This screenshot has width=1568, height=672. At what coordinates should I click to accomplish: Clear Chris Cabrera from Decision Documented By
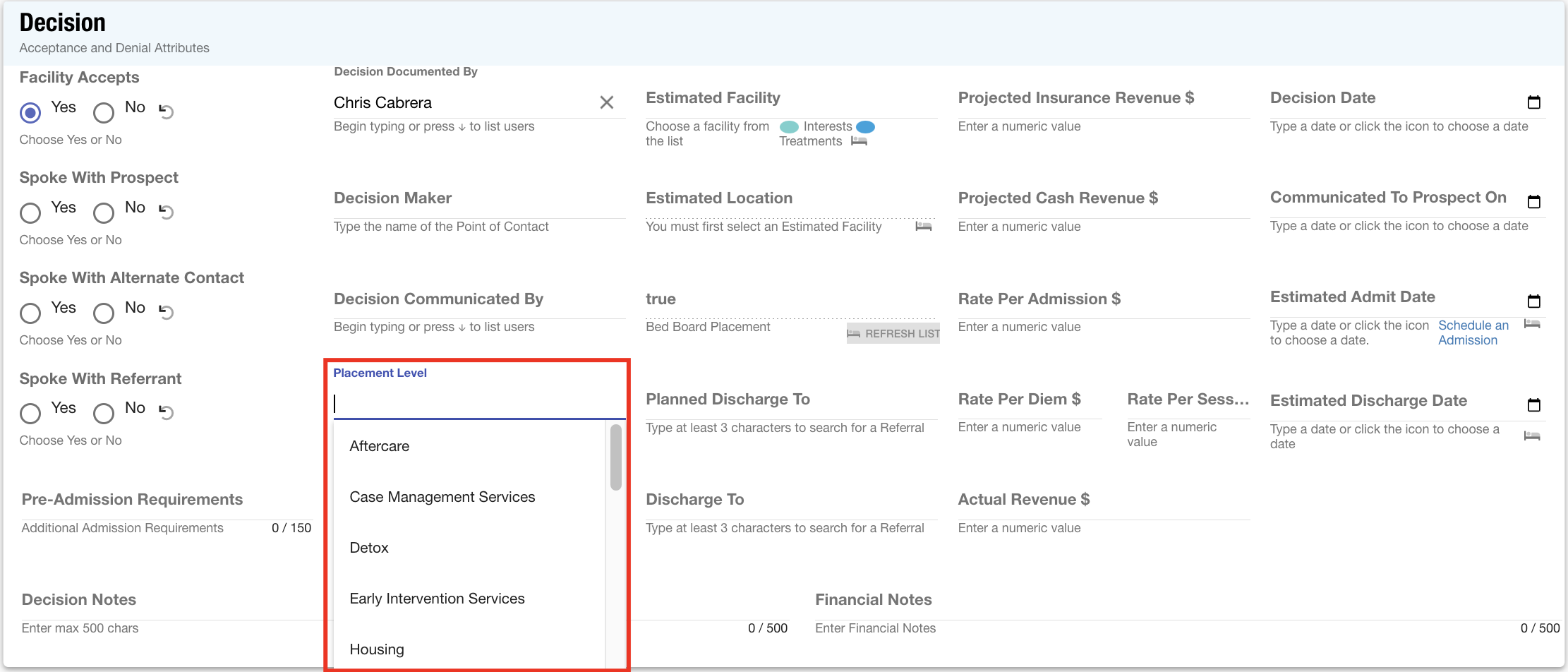pos(606,103)
